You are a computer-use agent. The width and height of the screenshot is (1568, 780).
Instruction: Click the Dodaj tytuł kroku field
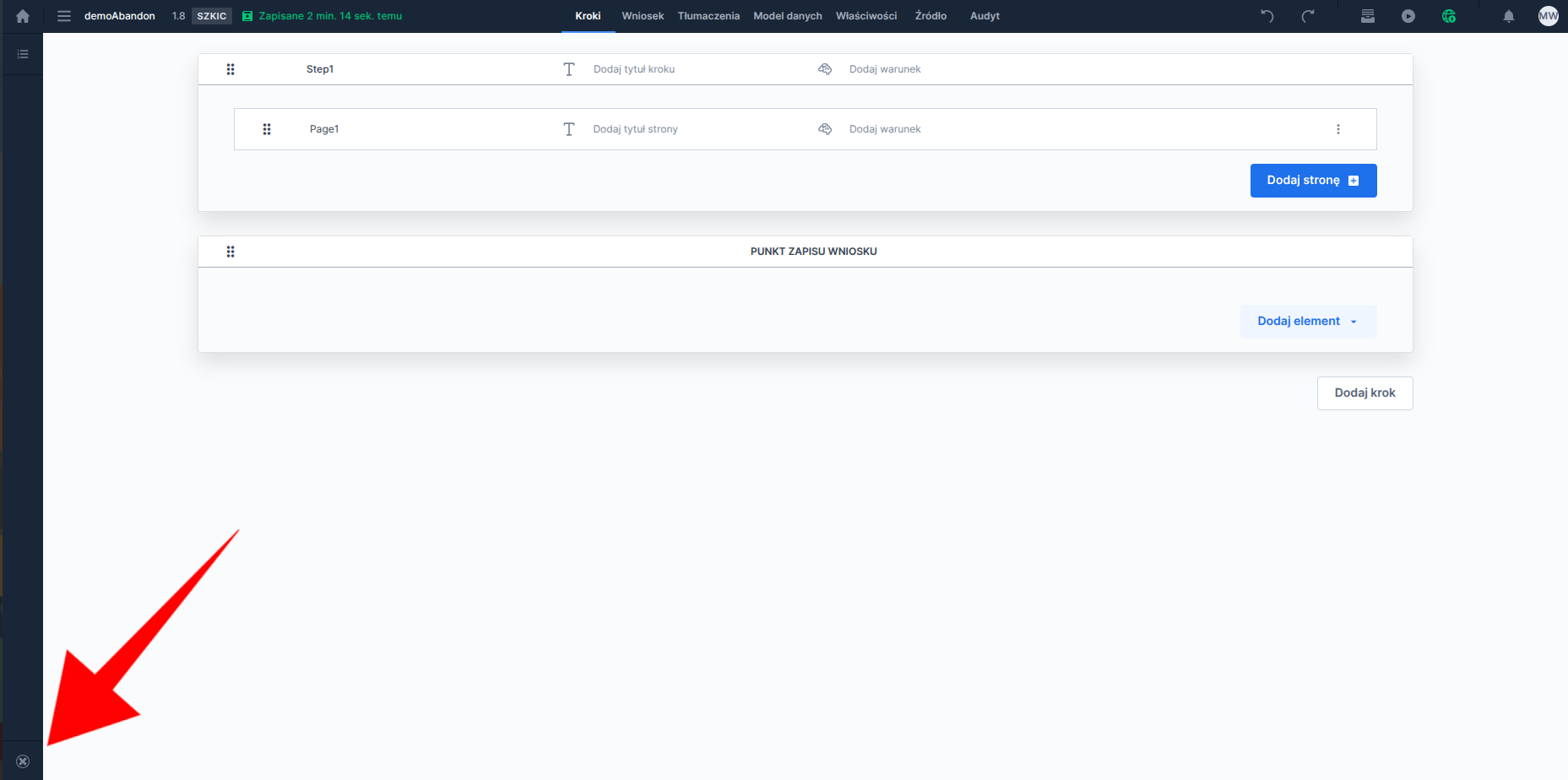633,69
